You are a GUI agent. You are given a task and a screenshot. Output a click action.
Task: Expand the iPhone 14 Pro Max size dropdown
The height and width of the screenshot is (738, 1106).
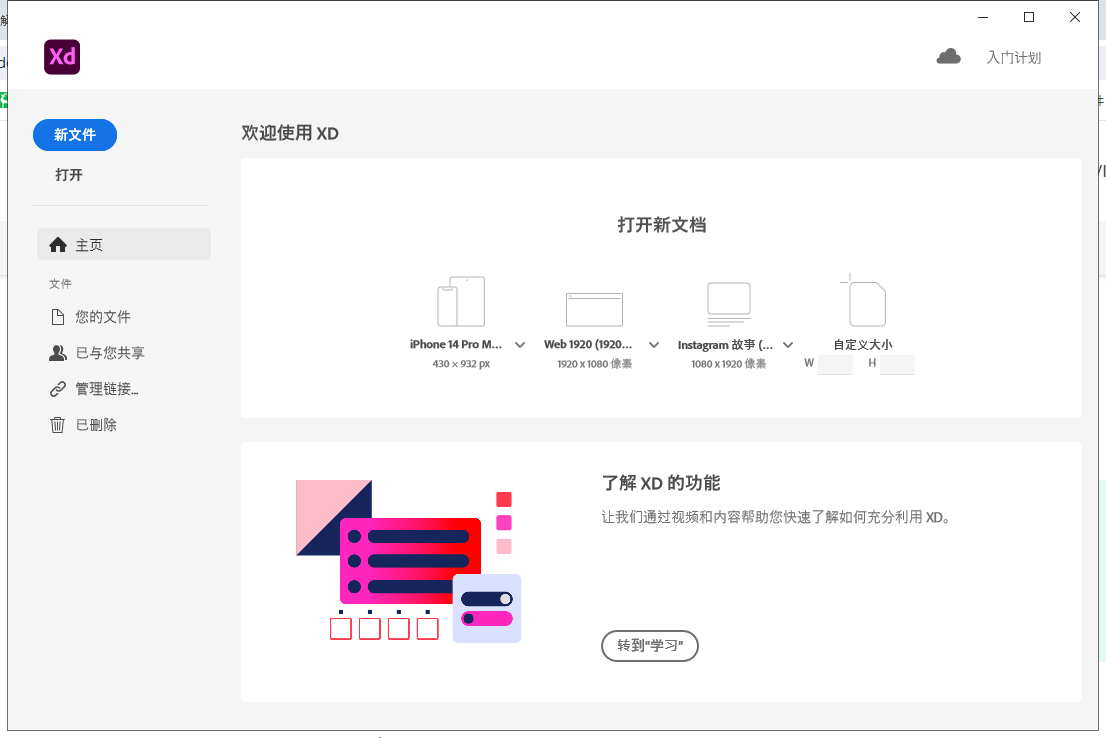[x=520, y=345]
